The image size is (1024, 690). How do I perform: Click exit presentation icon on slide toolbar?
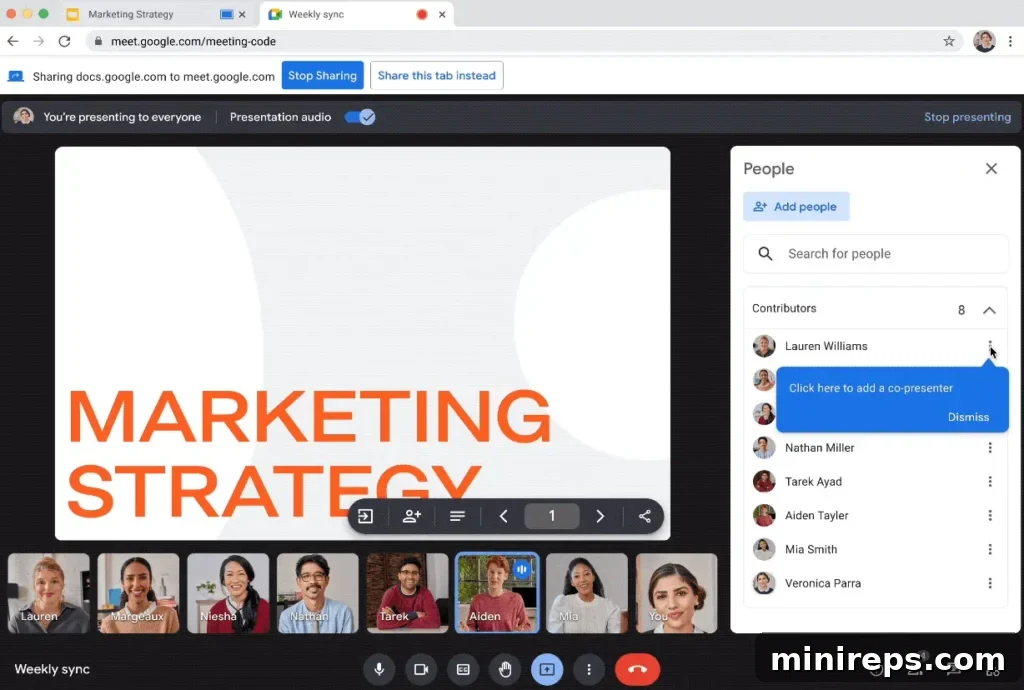coord(366,516)
